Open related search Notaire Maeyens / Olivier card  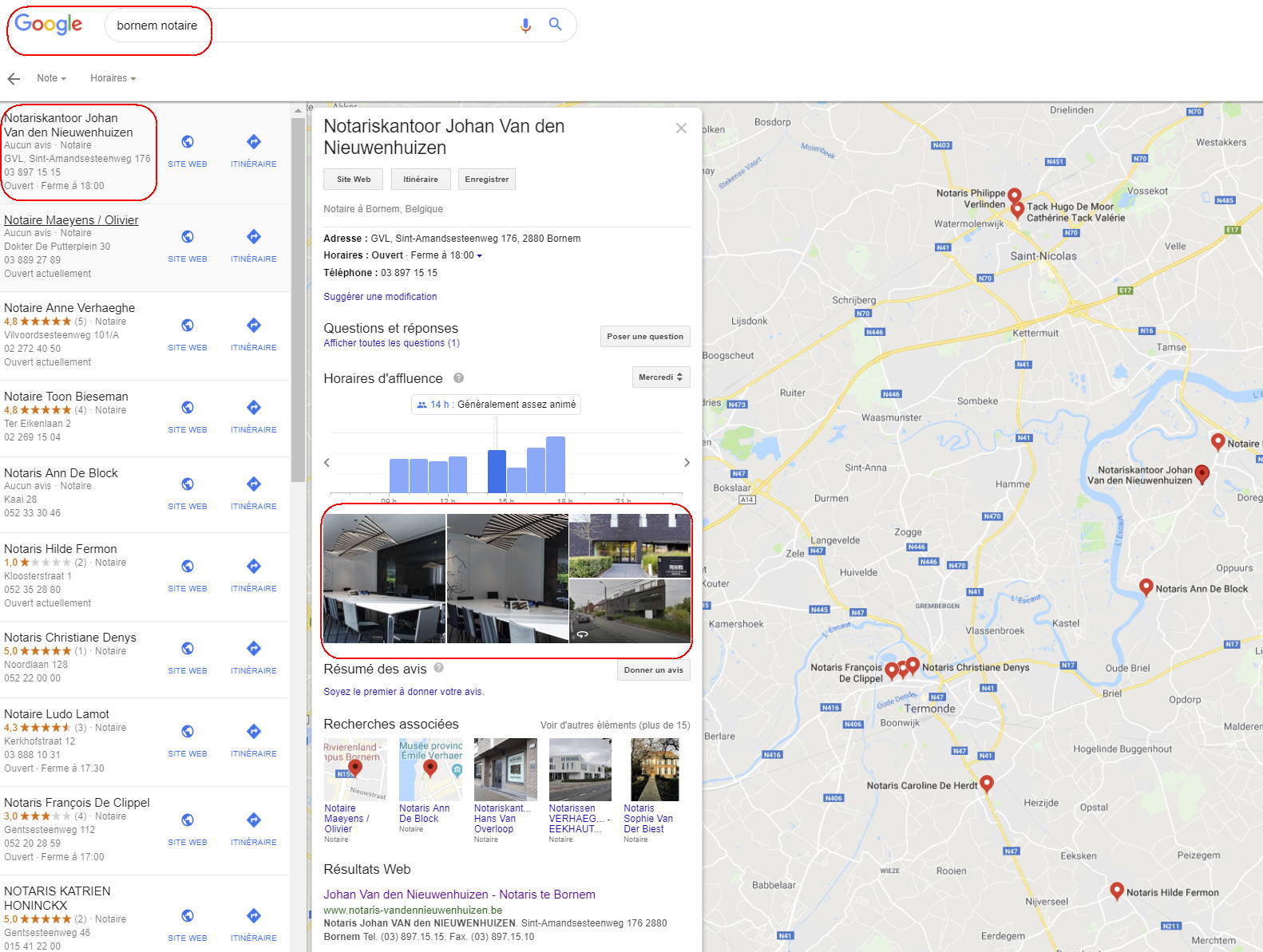click(354, 790)
